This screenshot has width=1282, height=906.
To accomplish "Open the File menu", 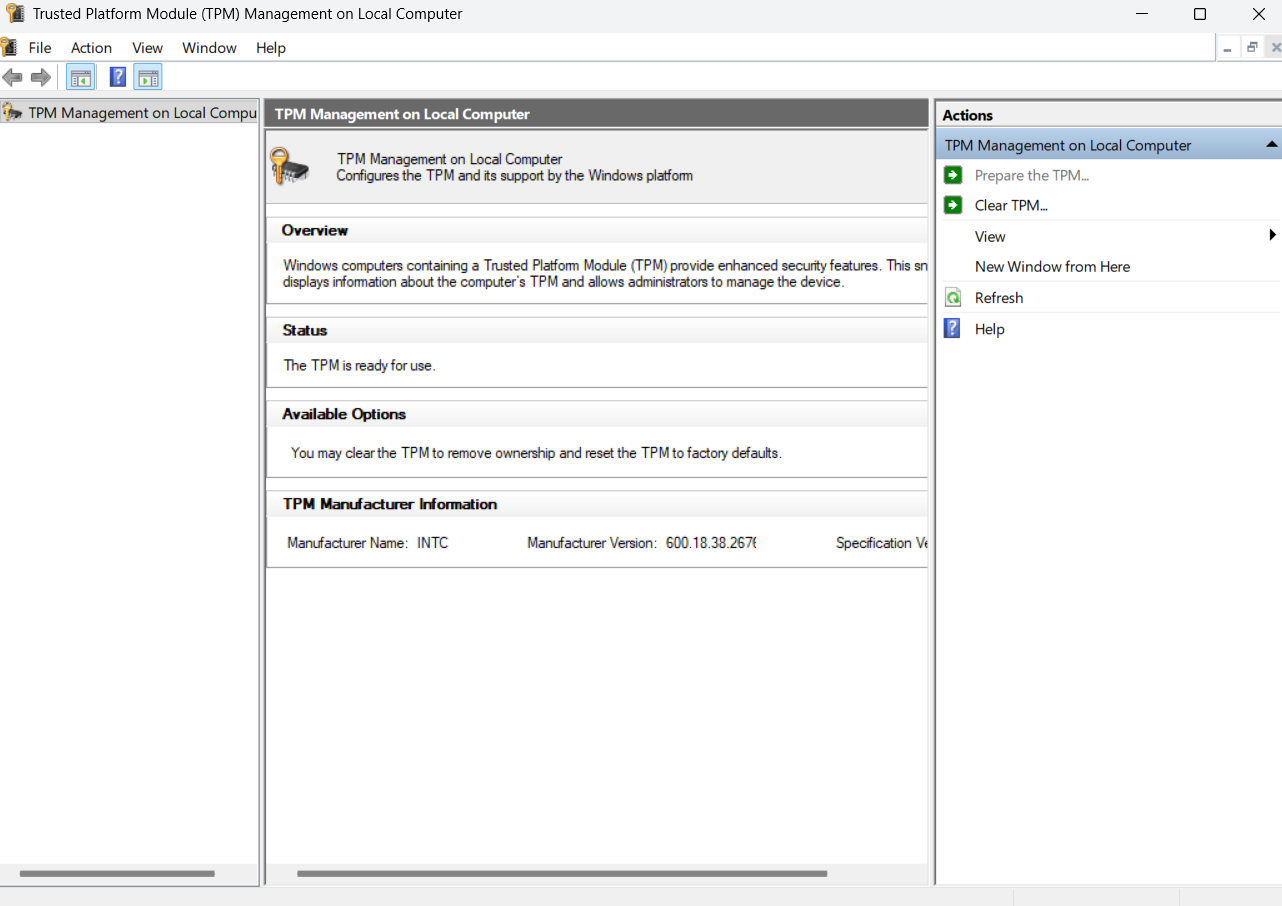I will click(40, 47).
